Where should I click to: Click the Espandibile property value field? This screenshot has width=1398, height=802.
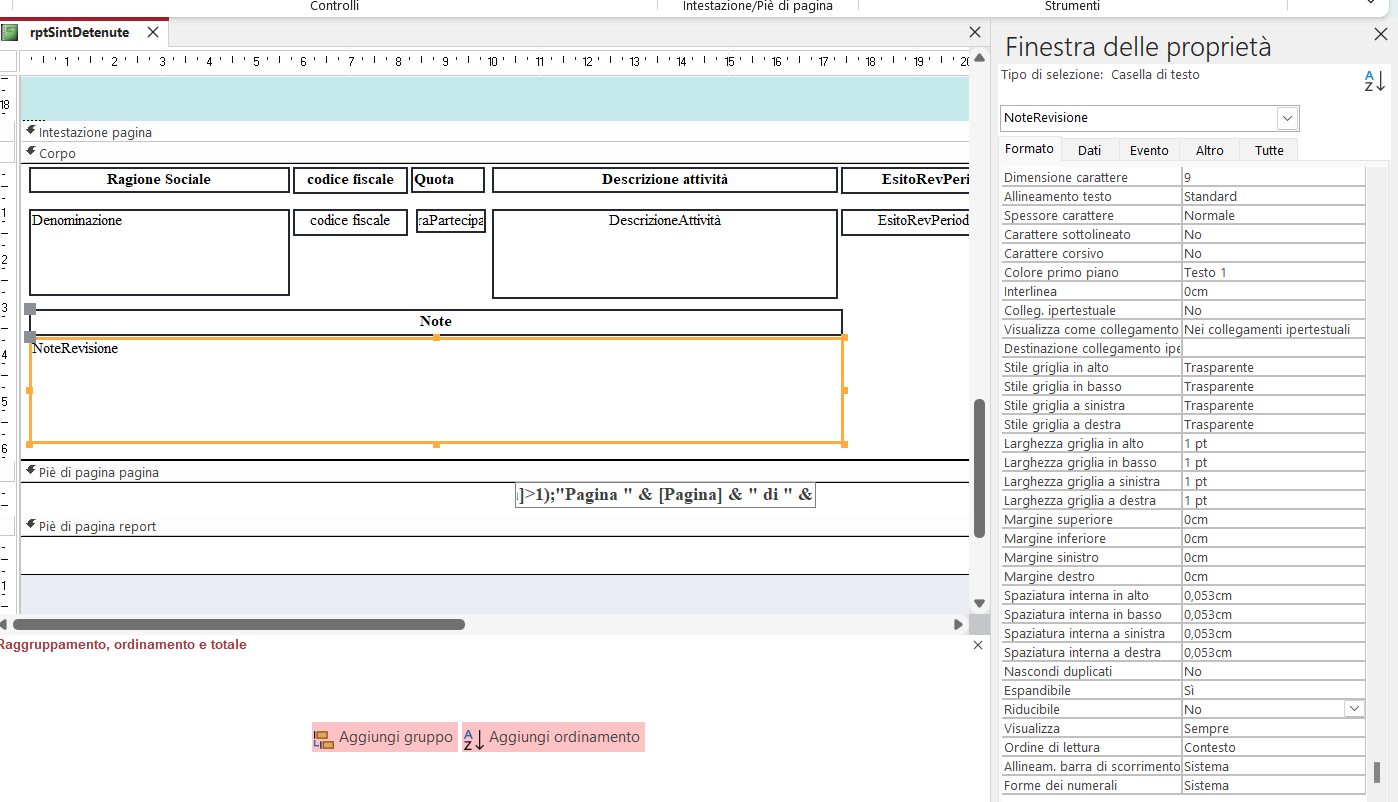(x=1272, y=690)
